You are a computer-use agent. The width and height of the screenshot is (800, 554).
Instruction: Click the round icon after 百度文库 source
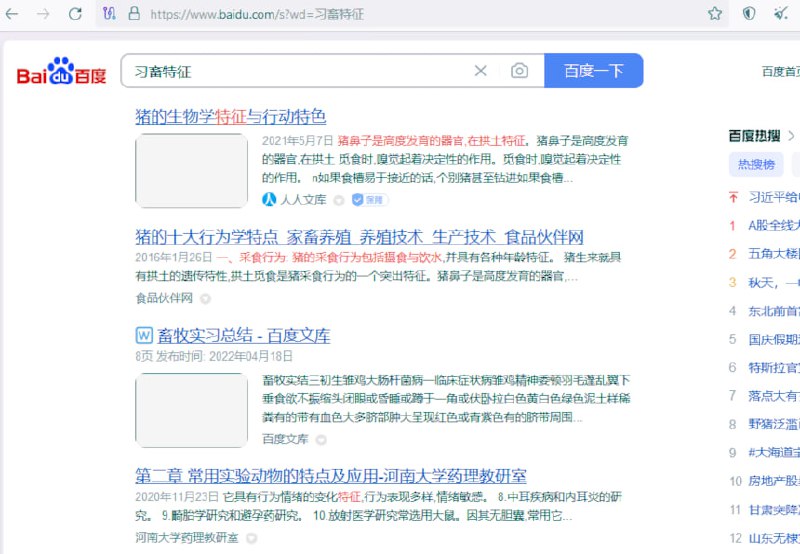tap(321, 440)
